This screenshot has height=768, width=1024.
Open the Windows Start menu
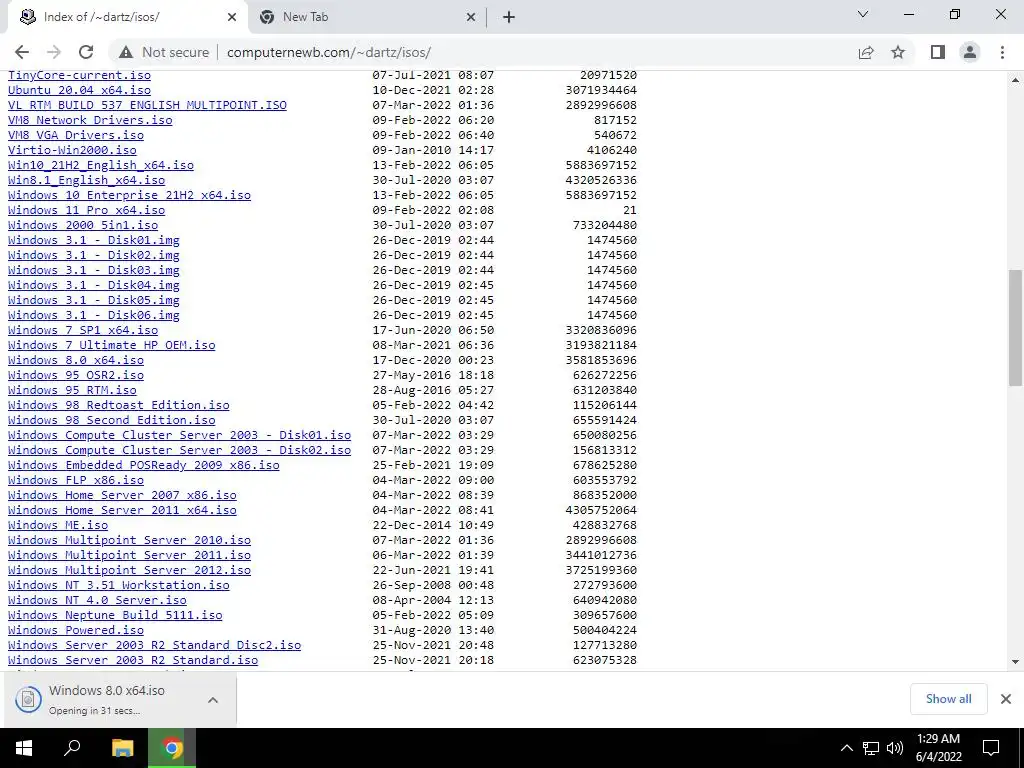(24, 748)
